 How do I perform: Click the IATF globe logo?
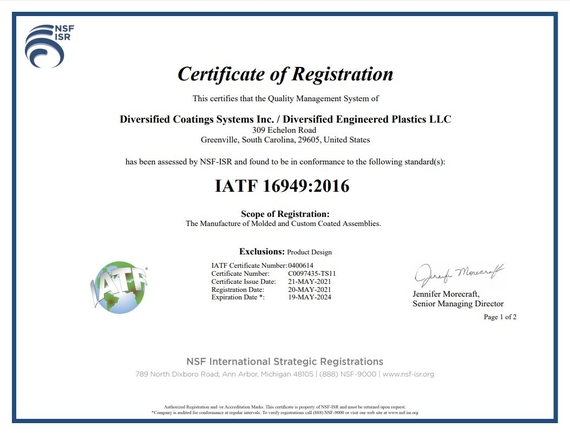point(119,287)
